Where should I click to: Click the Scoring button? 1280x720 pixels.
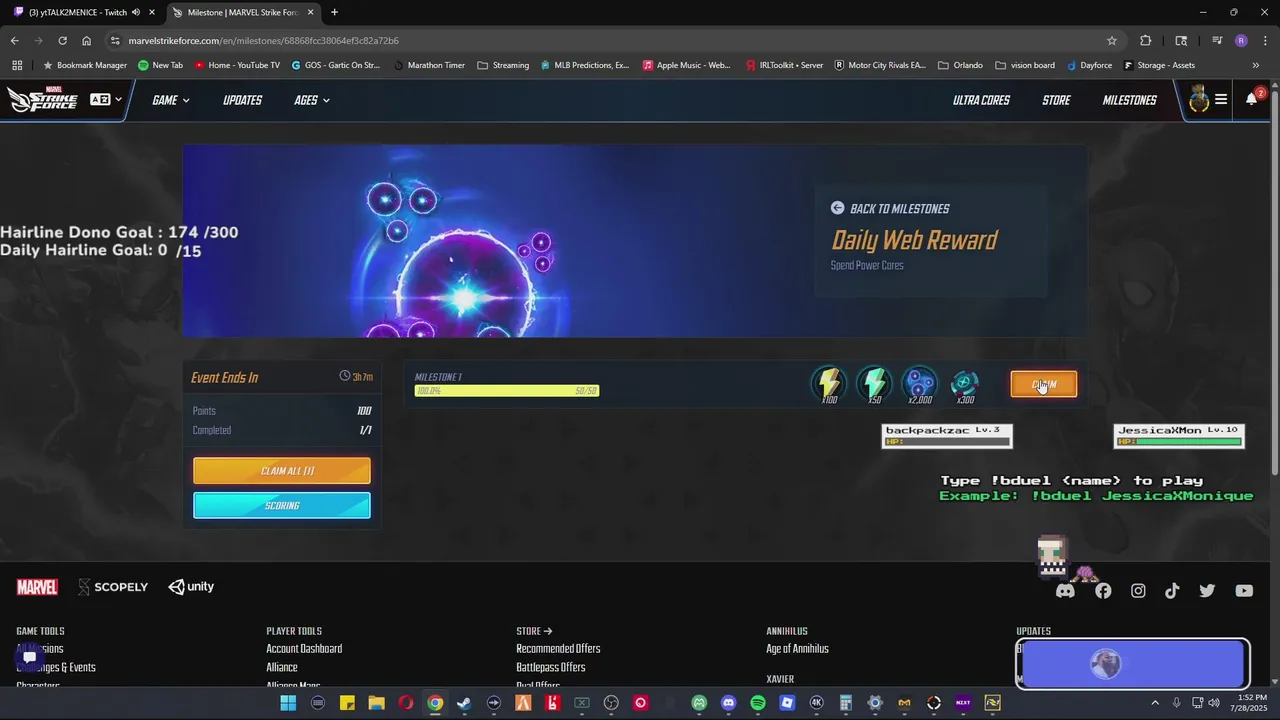(282, 505)
